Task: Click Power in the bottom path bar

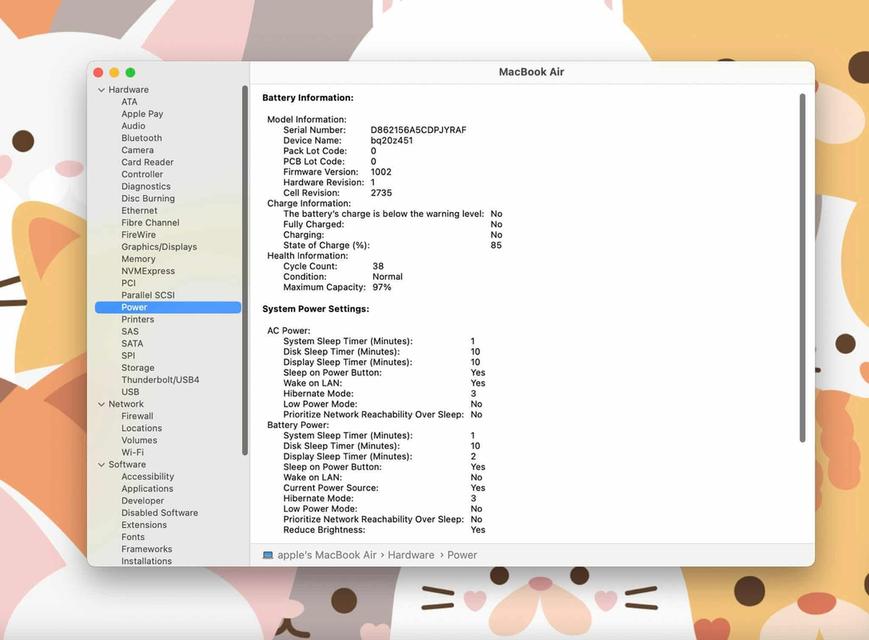Action: (462, 555)
